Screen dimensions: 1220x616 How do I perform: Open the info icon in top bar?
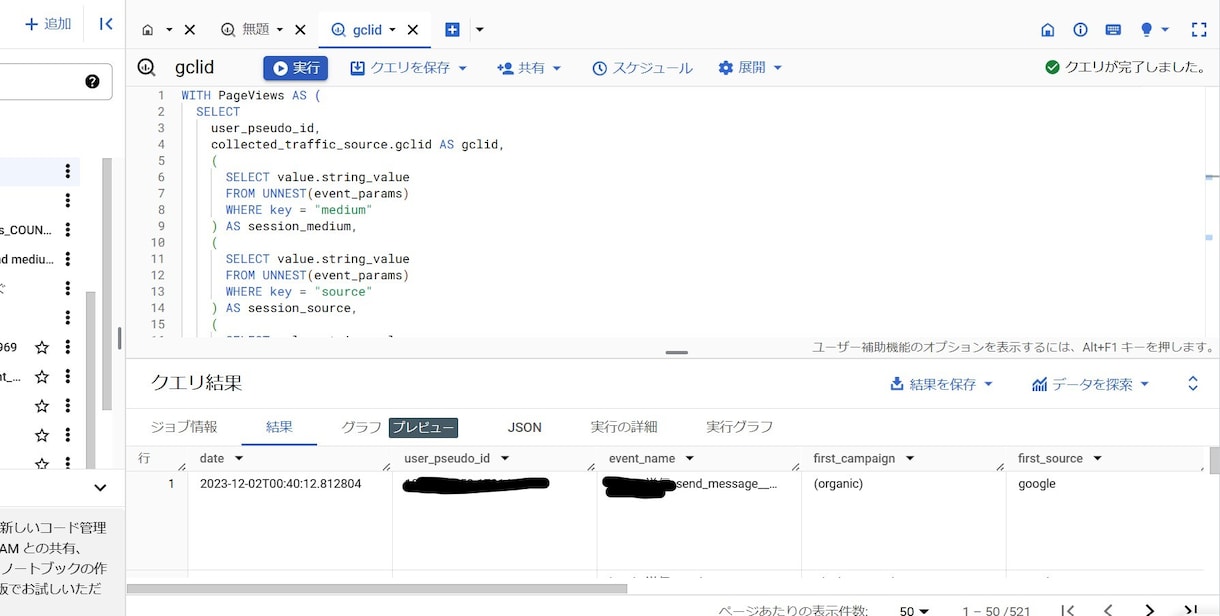click(1080, 30)
